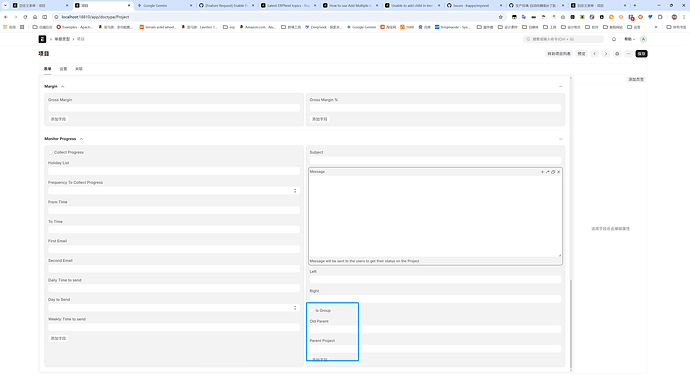Click the plus icon on the Message field
Viewport: 690px width, 375px height.
pyautogui.click(x=542, y=172)
